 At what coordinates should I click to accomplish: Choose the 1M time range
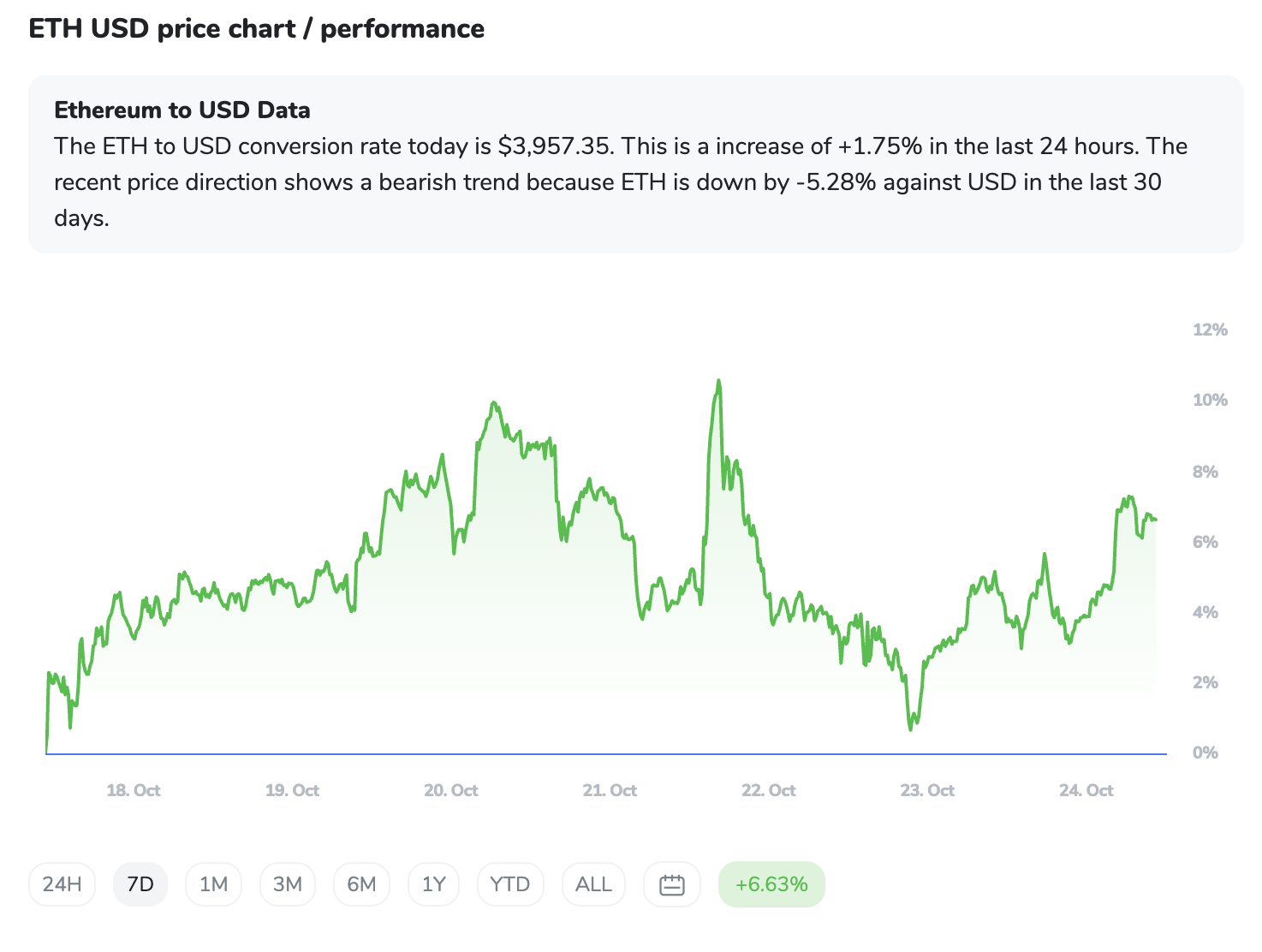point(213,884)
